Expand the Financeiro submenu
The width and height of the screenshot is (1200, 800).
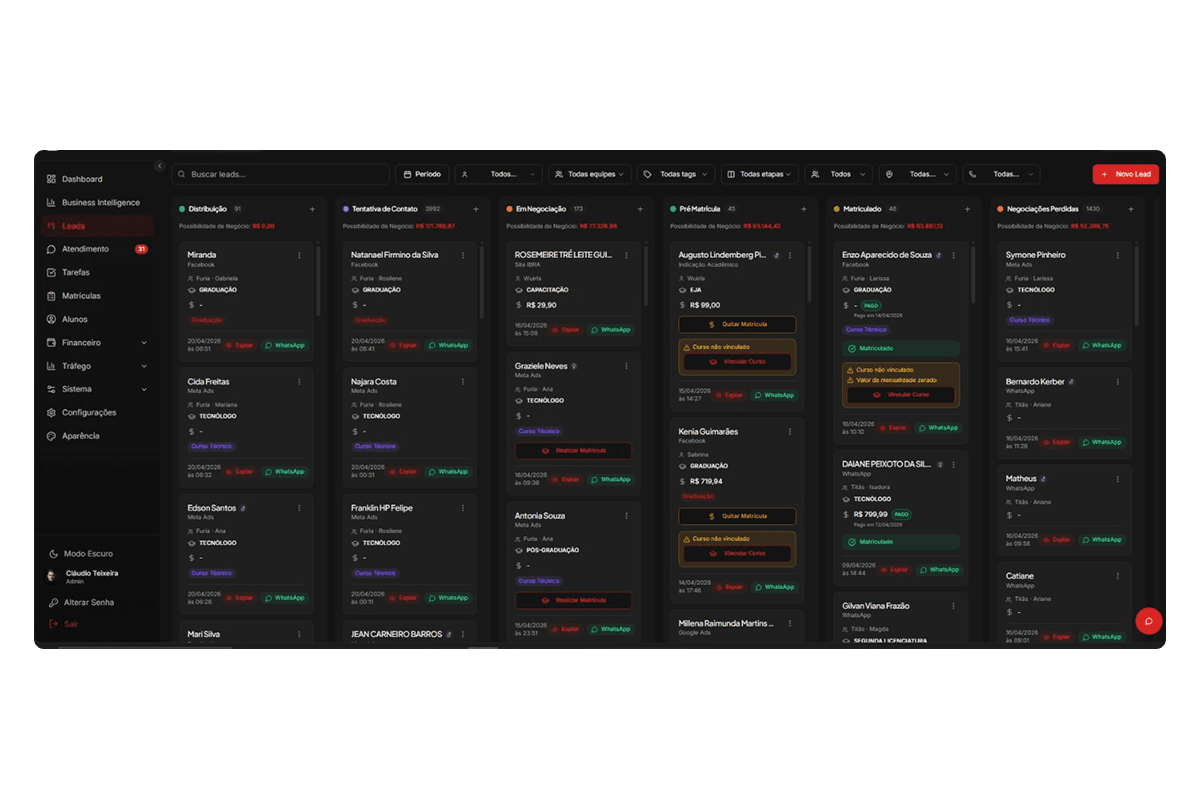97,342
